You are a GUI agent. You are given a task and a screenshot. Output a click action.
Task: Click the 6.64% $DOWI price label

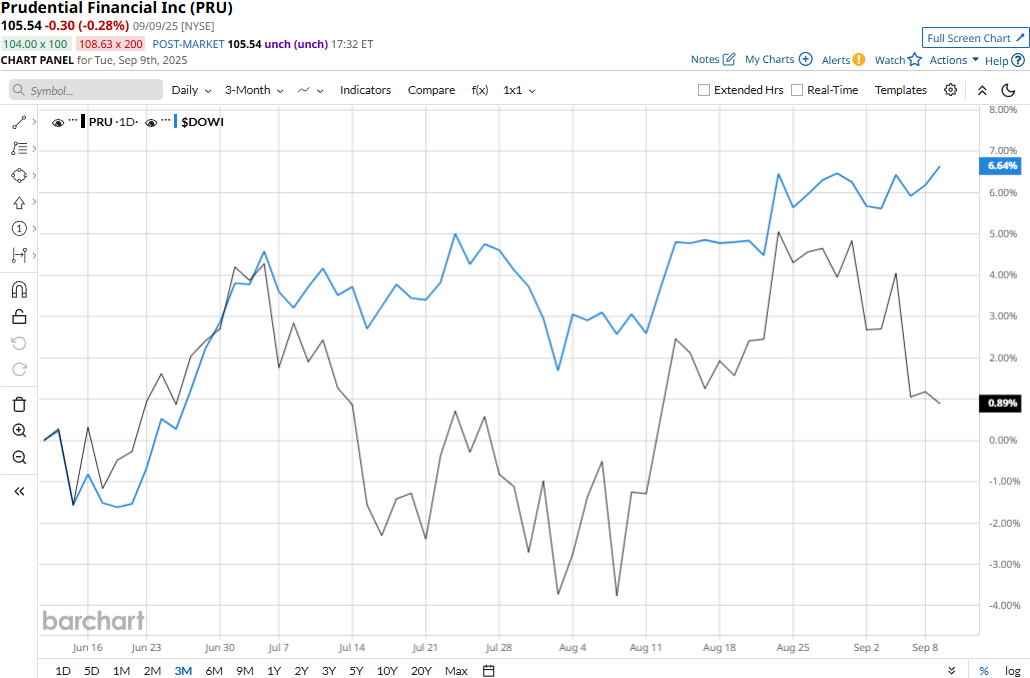point(1000,166)
